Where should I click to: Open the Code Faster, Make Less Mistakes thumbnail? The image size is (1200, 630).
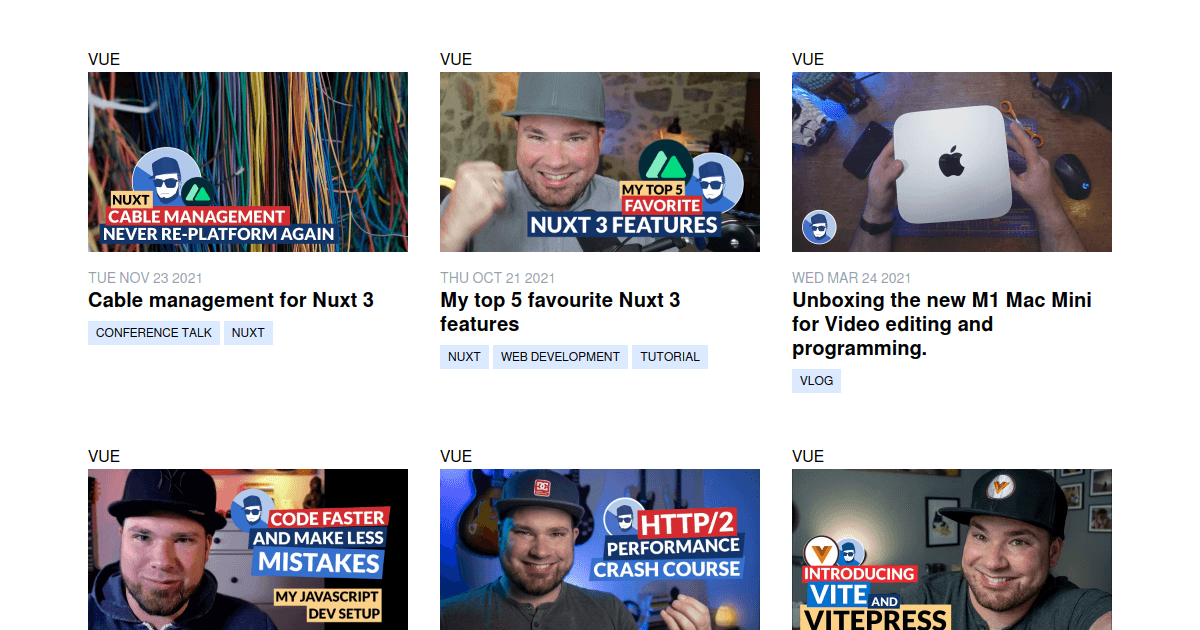pyautogui.click(x=248, y=549)
